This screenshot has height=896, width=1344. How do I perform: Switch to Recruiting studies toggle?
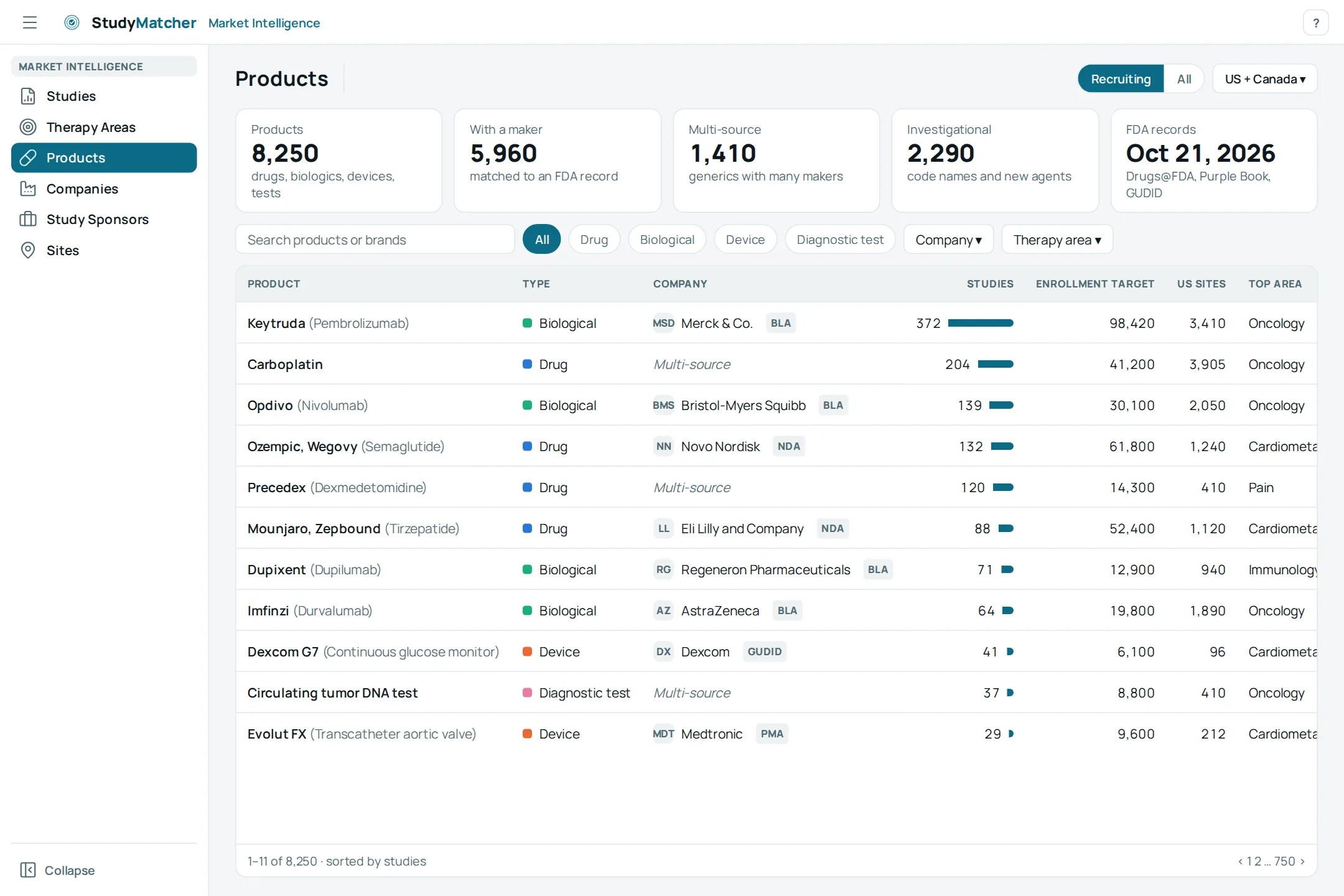[x=1121, y=79]
